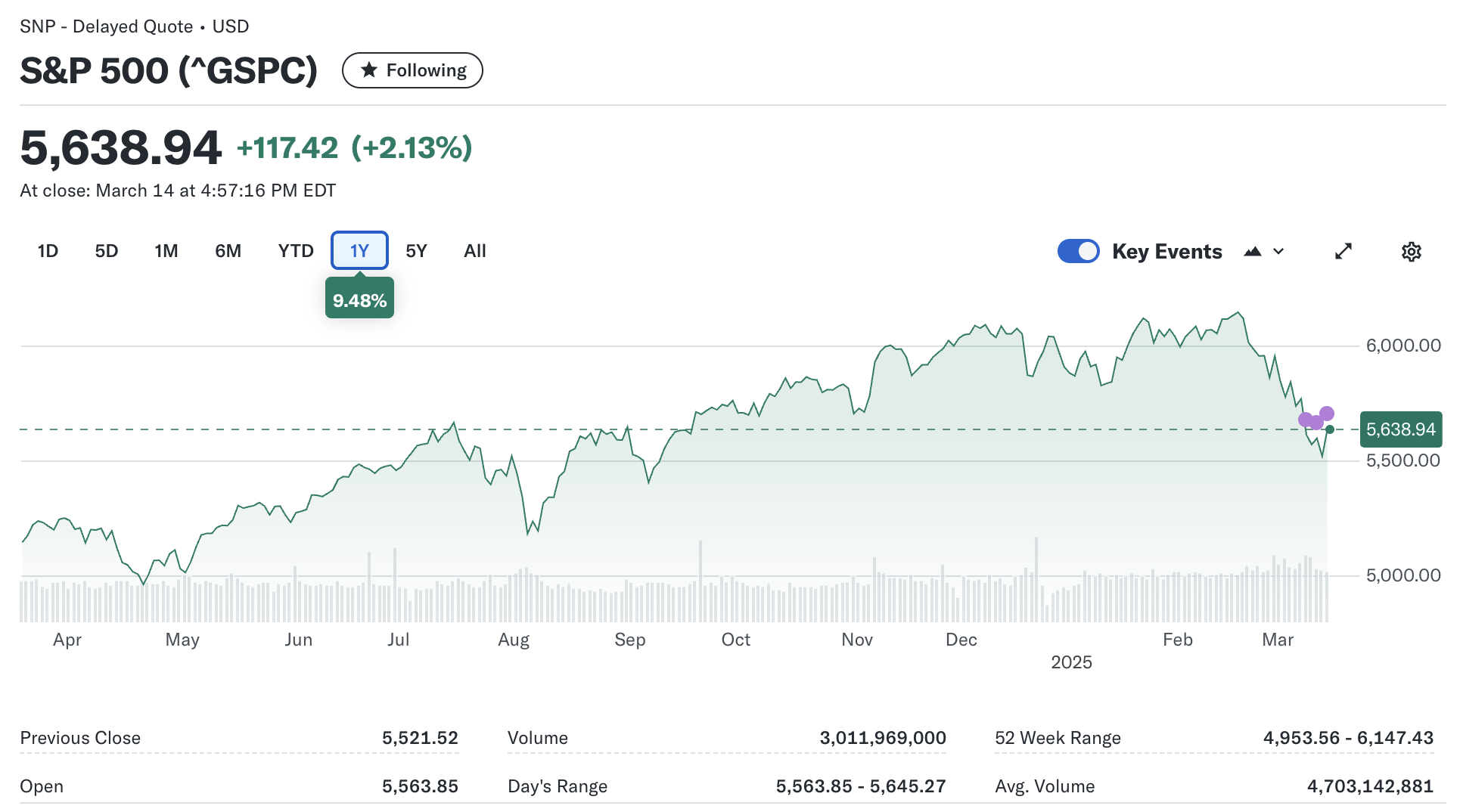Toggle the Key Events switch
Screen dimensions: 1460x812
1078,251
